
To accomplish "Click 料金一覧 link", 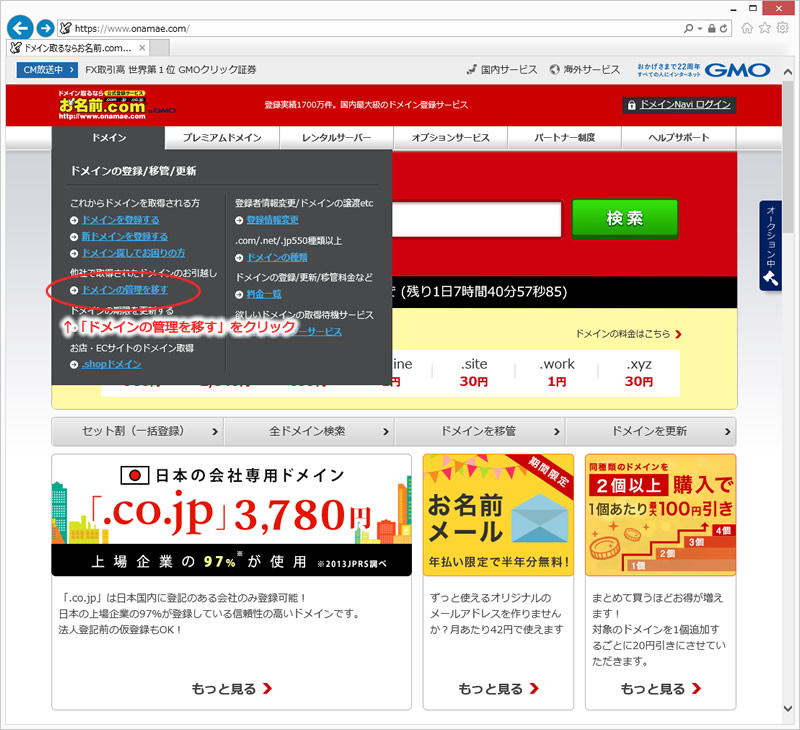I will pos(264,294).
